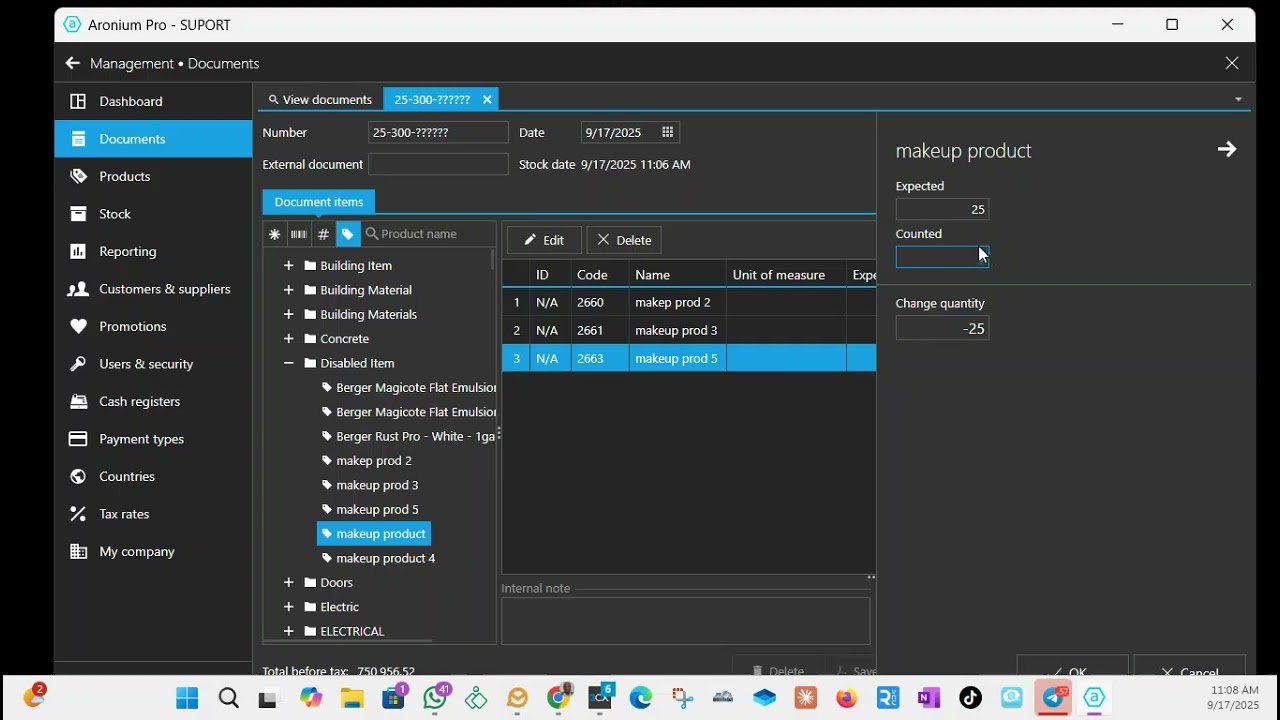
Task: Click the right arrow on makeup product panel
Action: (1227, 149)
